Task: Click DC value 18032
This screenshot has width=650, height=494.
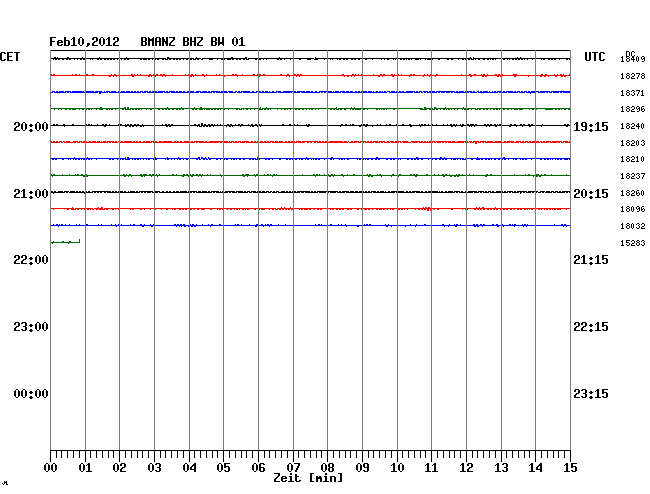Action: point(633,226)
